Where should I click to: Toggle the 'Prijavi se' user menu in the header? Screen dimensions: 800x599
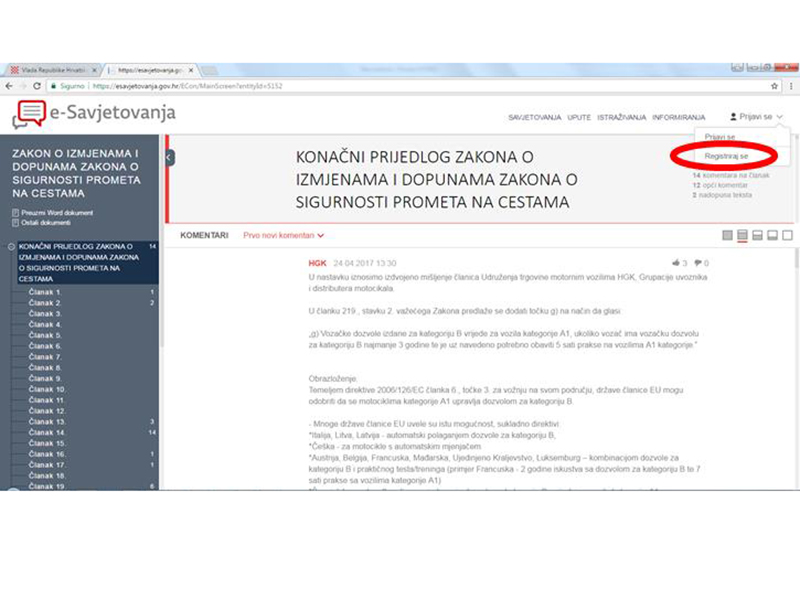pos(756,117)
